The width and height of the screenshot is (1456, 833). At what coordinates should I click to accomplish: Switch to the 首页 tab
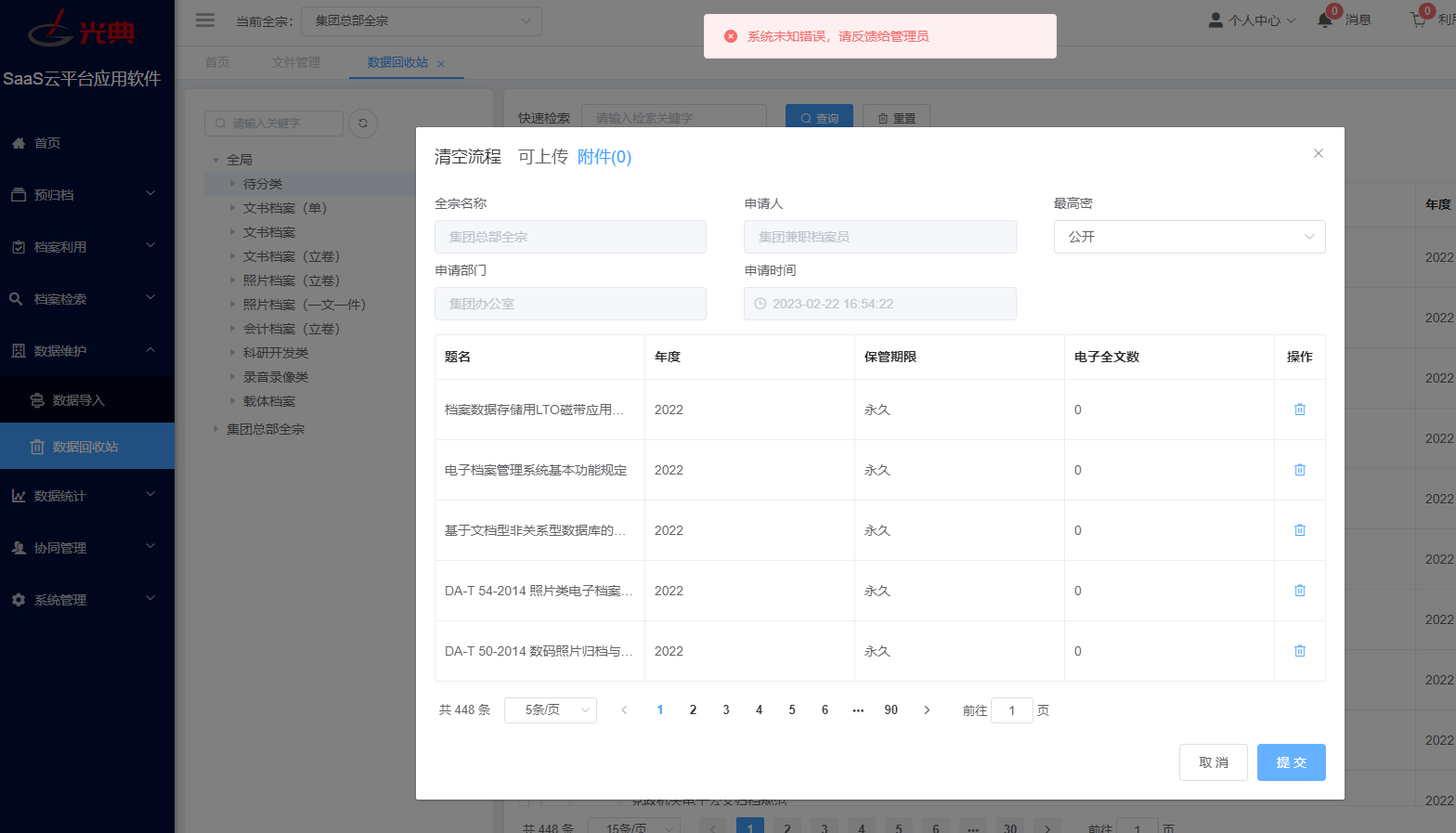pos(217,62)
